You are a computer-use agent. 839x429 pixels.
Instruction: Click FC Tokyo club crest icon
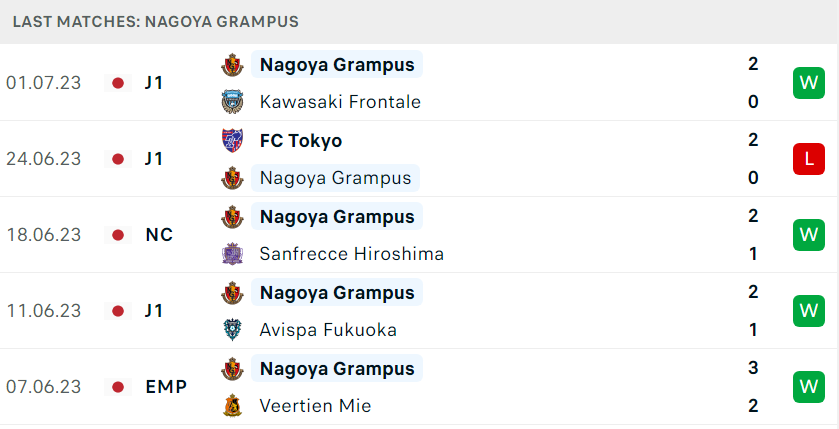pos(232,141)
